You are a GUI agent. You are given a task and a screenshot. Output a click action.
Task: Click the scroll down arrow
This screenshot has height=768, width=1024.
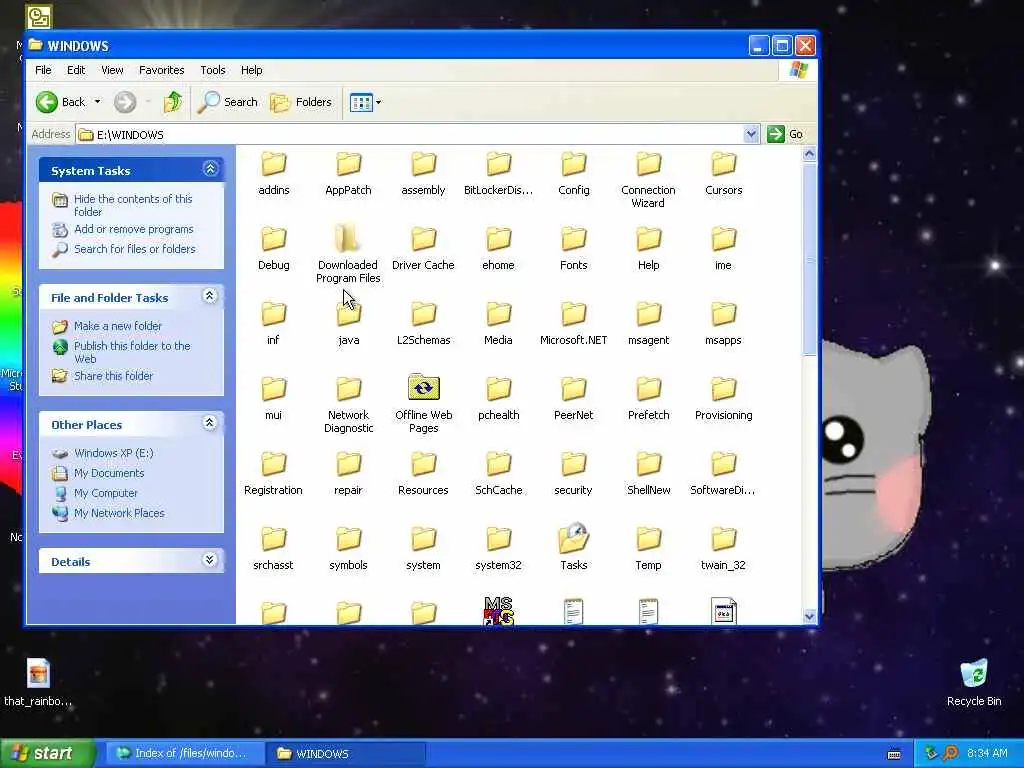(810, 616)
